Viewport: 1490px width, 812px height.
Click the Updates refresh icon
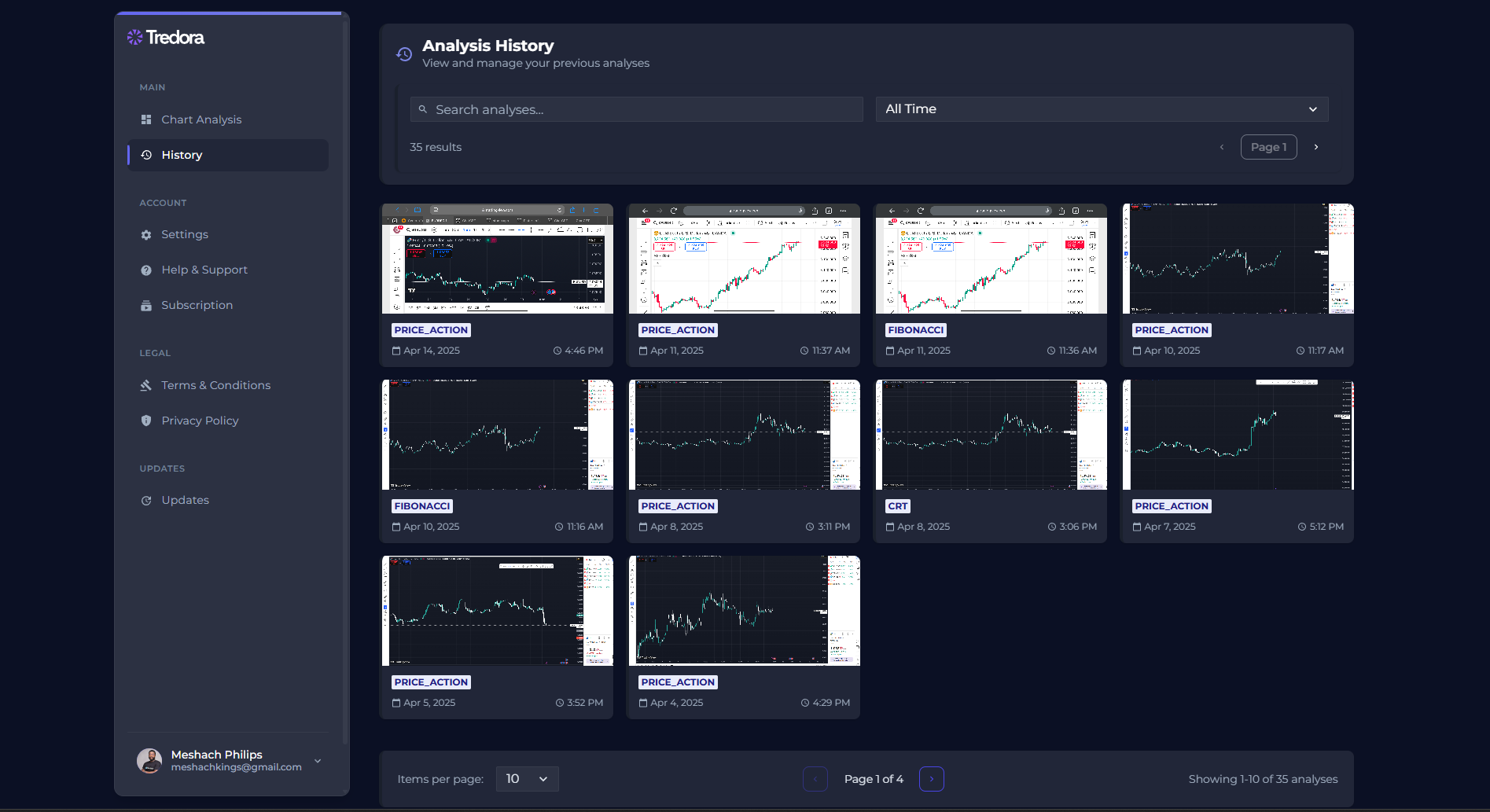point(146,500)
